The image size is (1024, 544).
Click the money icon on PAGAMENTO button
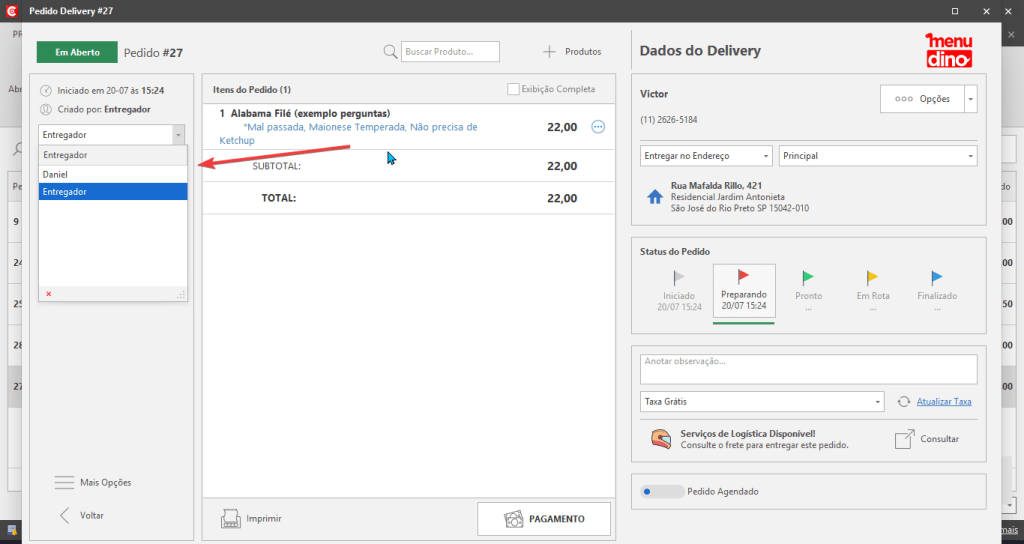[x=514, y=519]
